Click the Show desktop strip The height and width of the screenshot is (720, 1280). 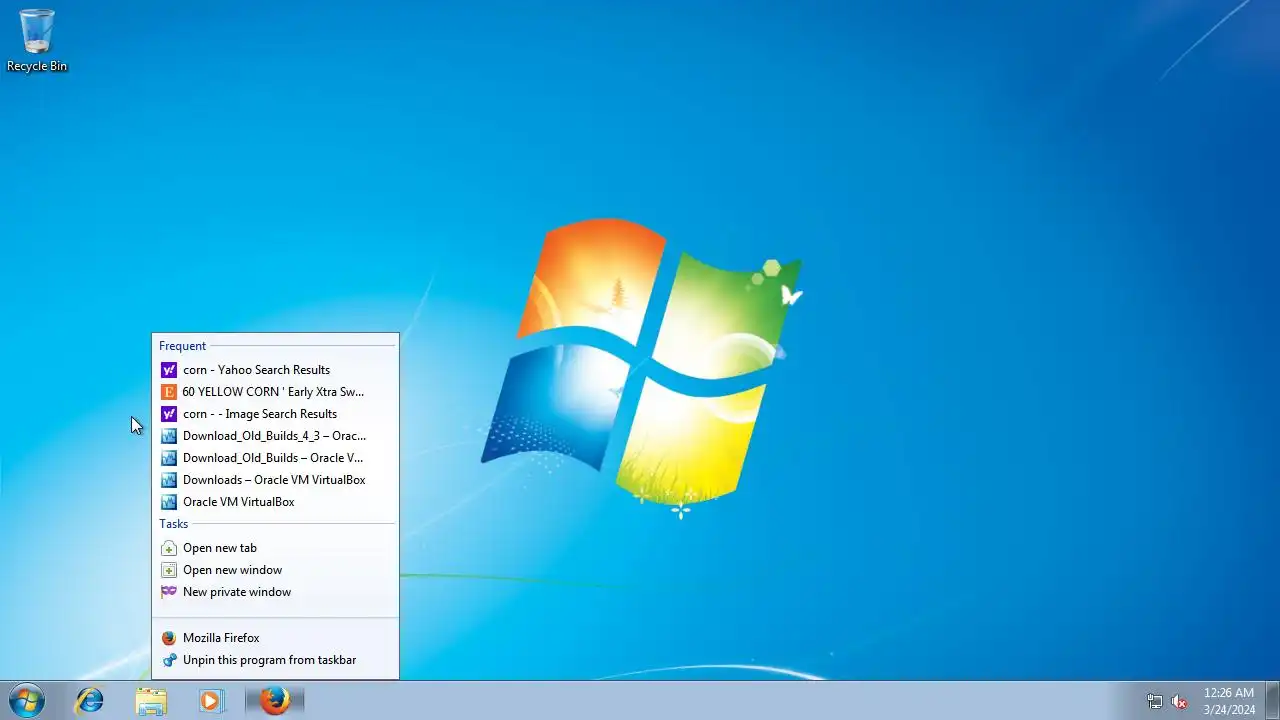(1272, 701)
